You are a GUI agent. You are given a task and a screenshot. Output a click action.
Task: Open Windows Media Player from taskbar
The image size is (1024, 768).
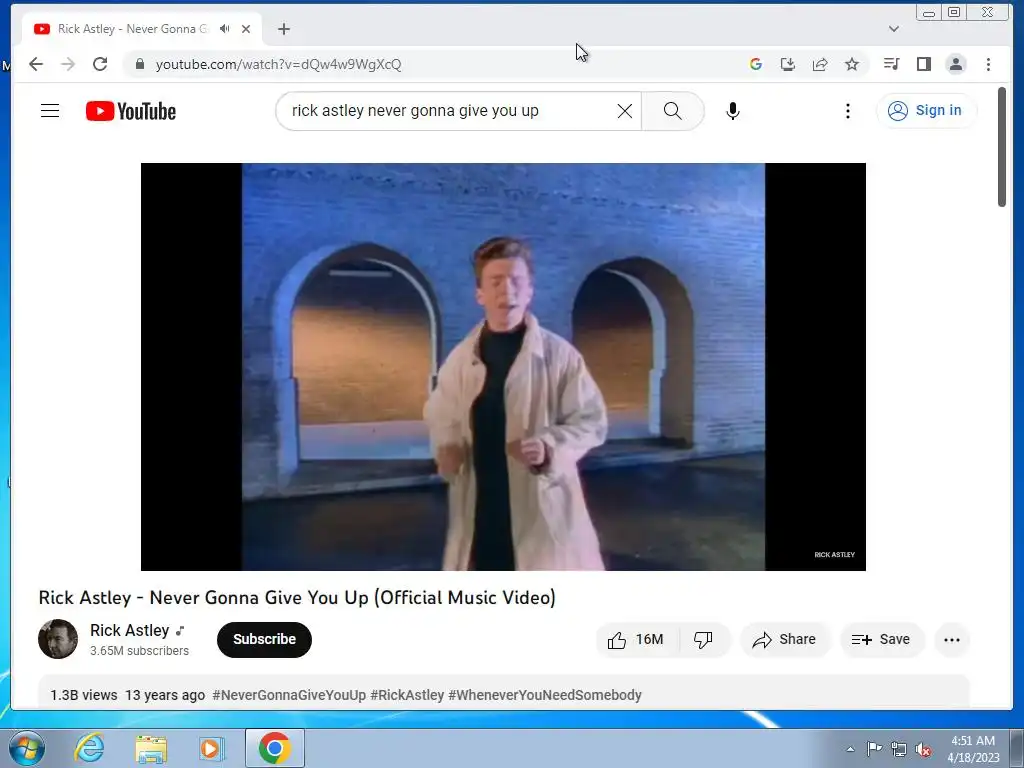pyautogui.click(x=210, y=748)
